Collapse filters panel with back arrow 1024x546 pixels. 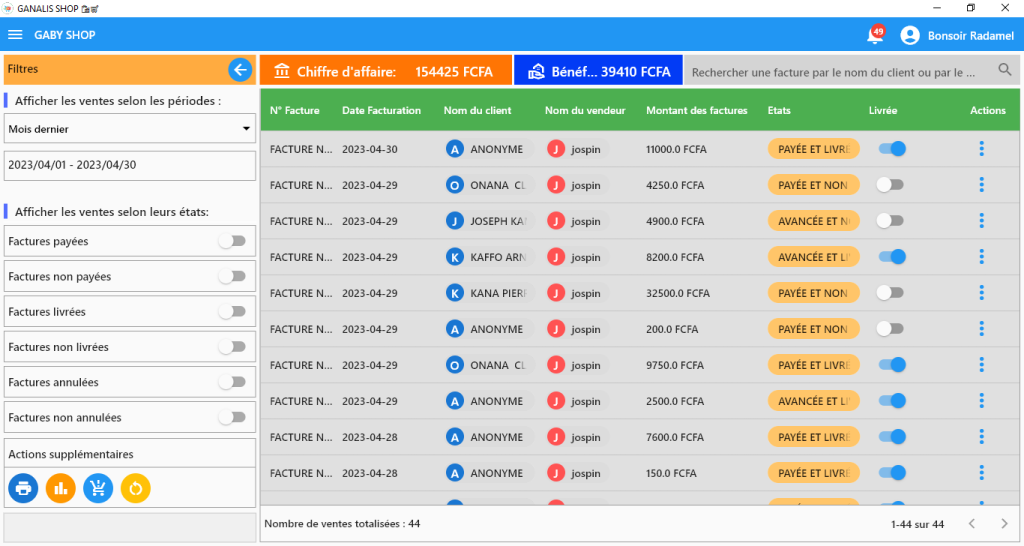240,69
